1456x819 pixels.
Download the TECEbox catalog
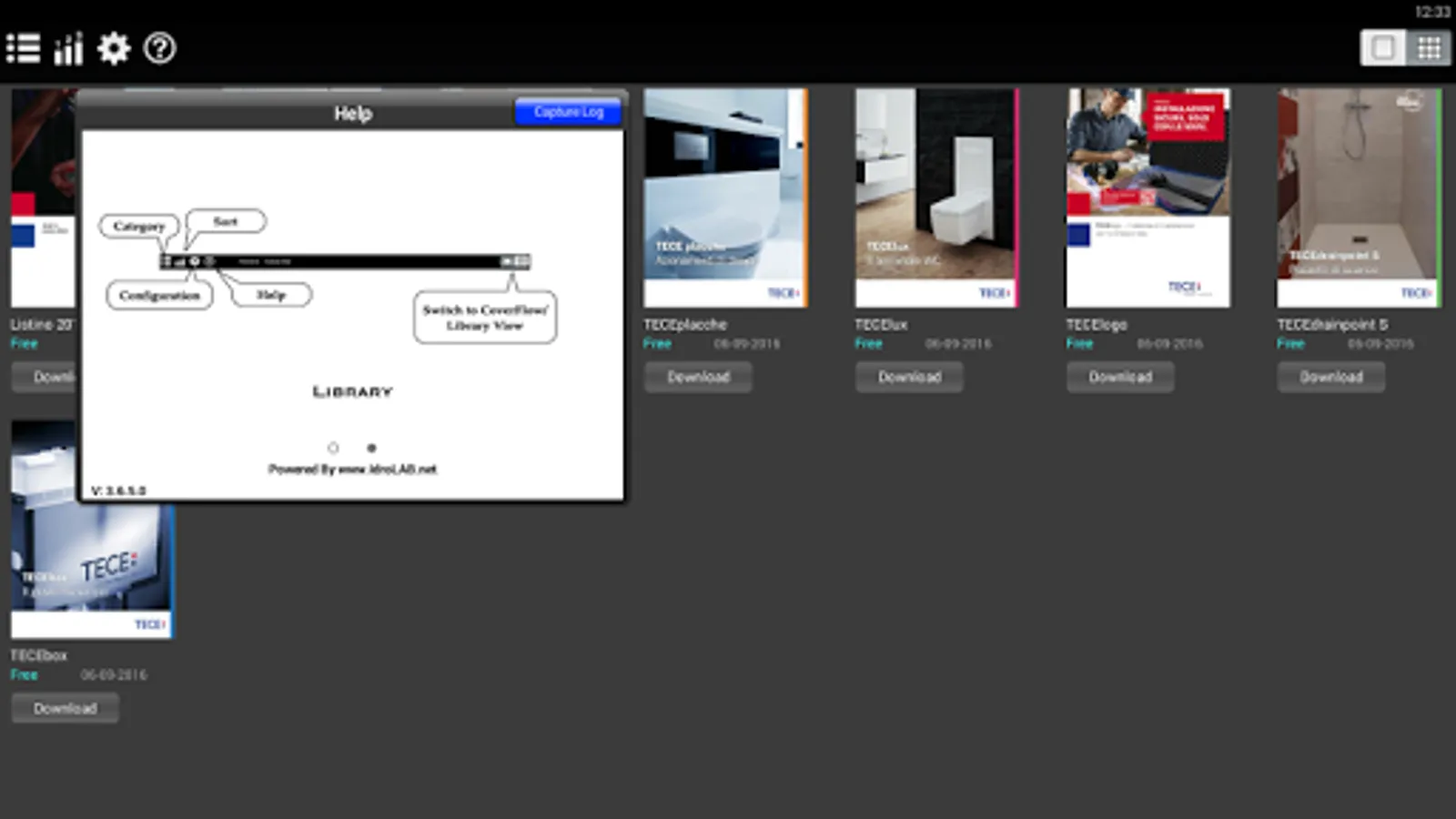click(65, 708)
